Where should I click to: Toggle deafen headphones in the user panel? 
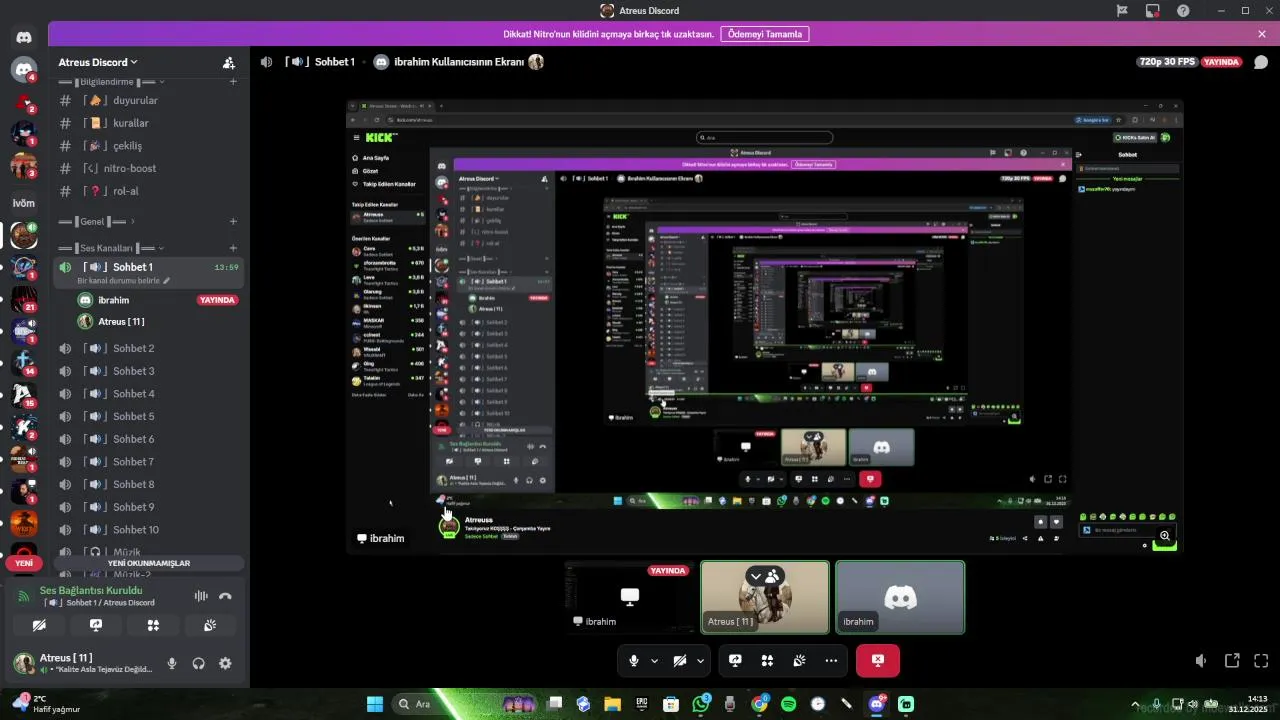pos(198,663)
